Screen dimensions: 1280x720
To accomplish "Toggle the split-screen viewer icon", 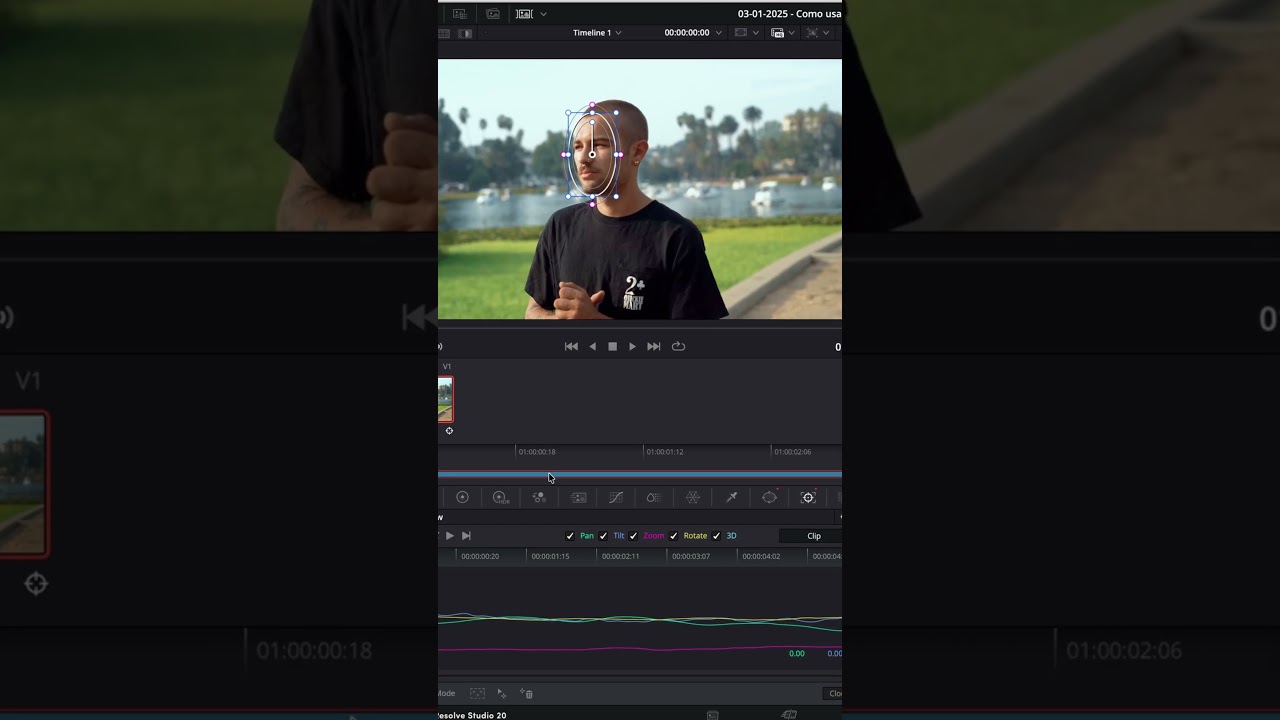I will pyautogui.click(x=465, y=33).
